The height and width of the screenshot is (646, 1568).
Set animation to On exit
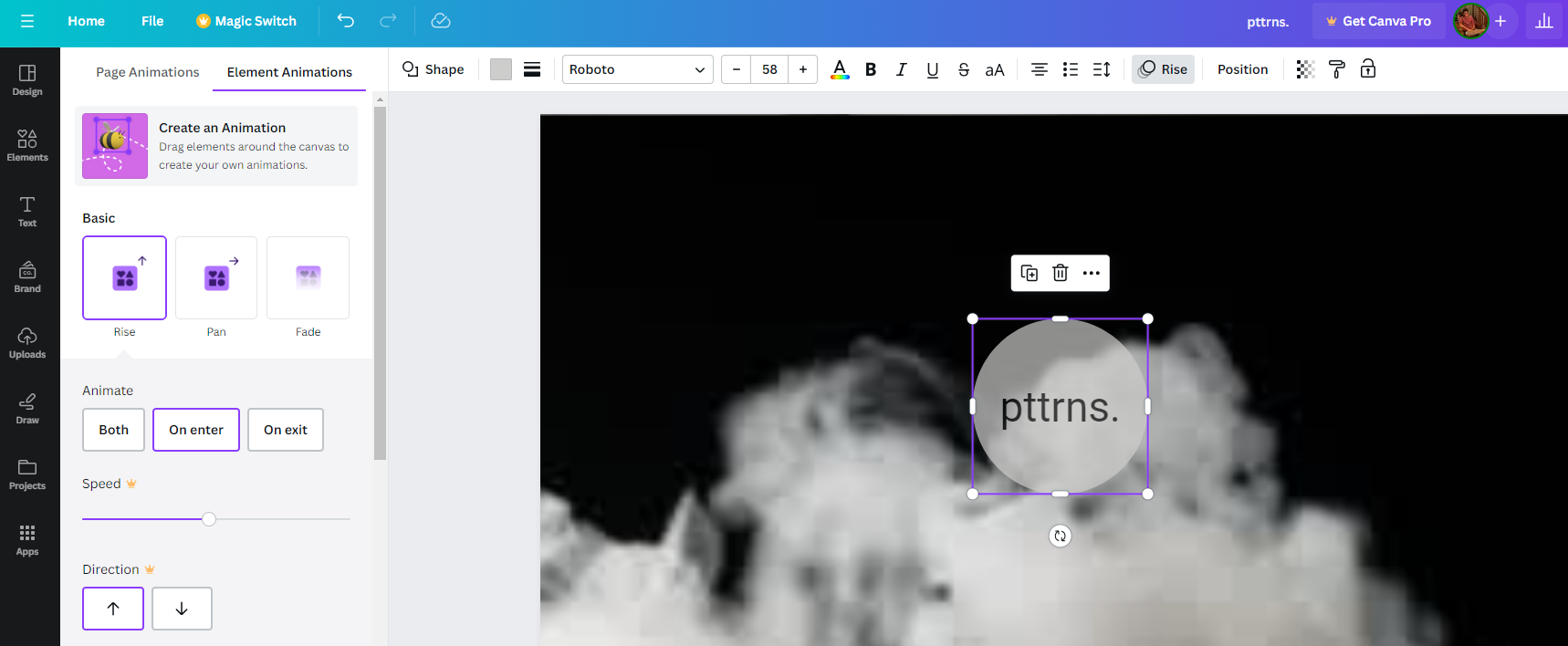point(286,430)
